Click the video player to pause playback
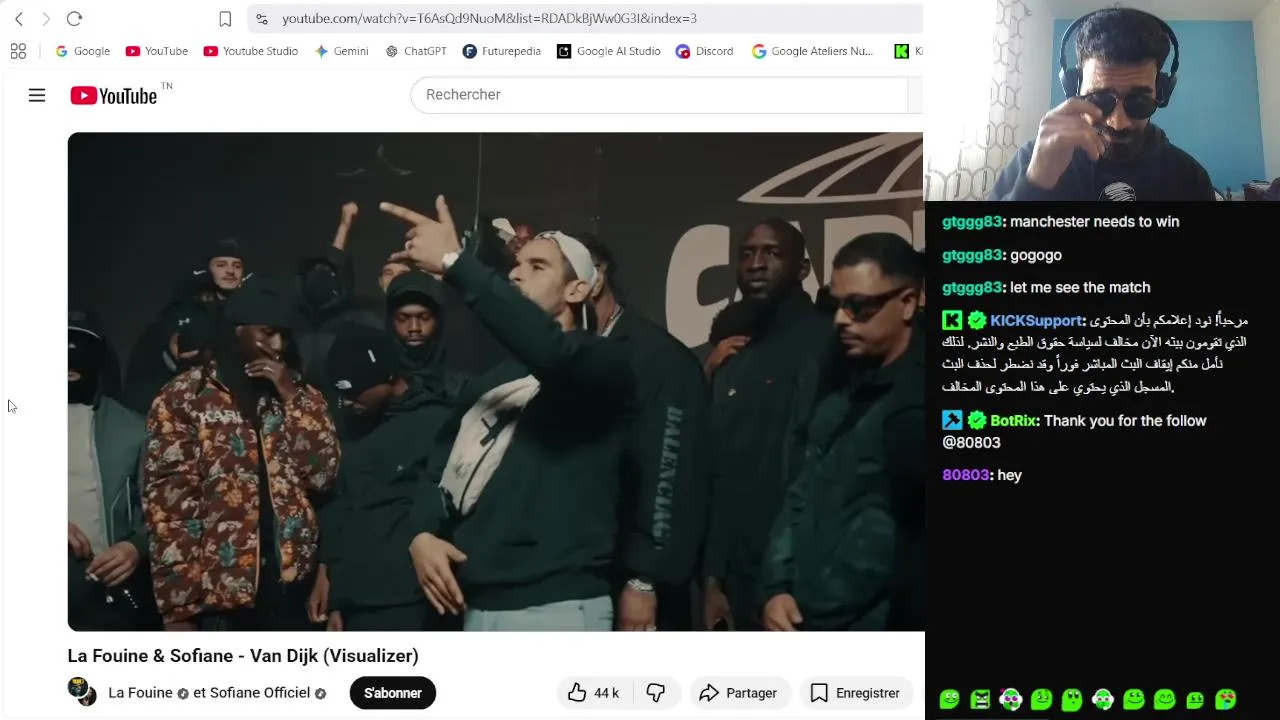 [496, 381]
